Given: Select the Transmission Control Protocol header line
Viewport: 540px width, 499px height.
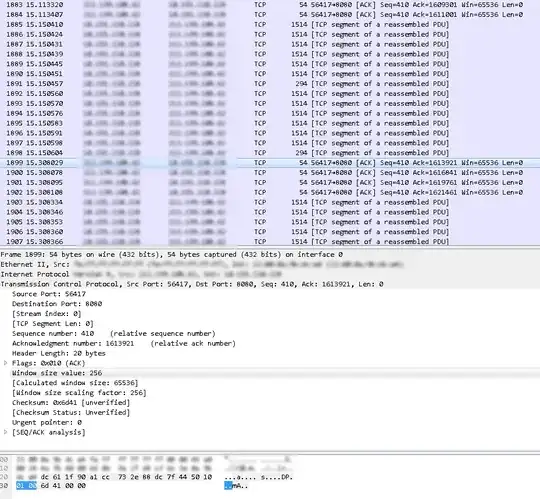Looking at the screenshot, I should pos(270,284).
